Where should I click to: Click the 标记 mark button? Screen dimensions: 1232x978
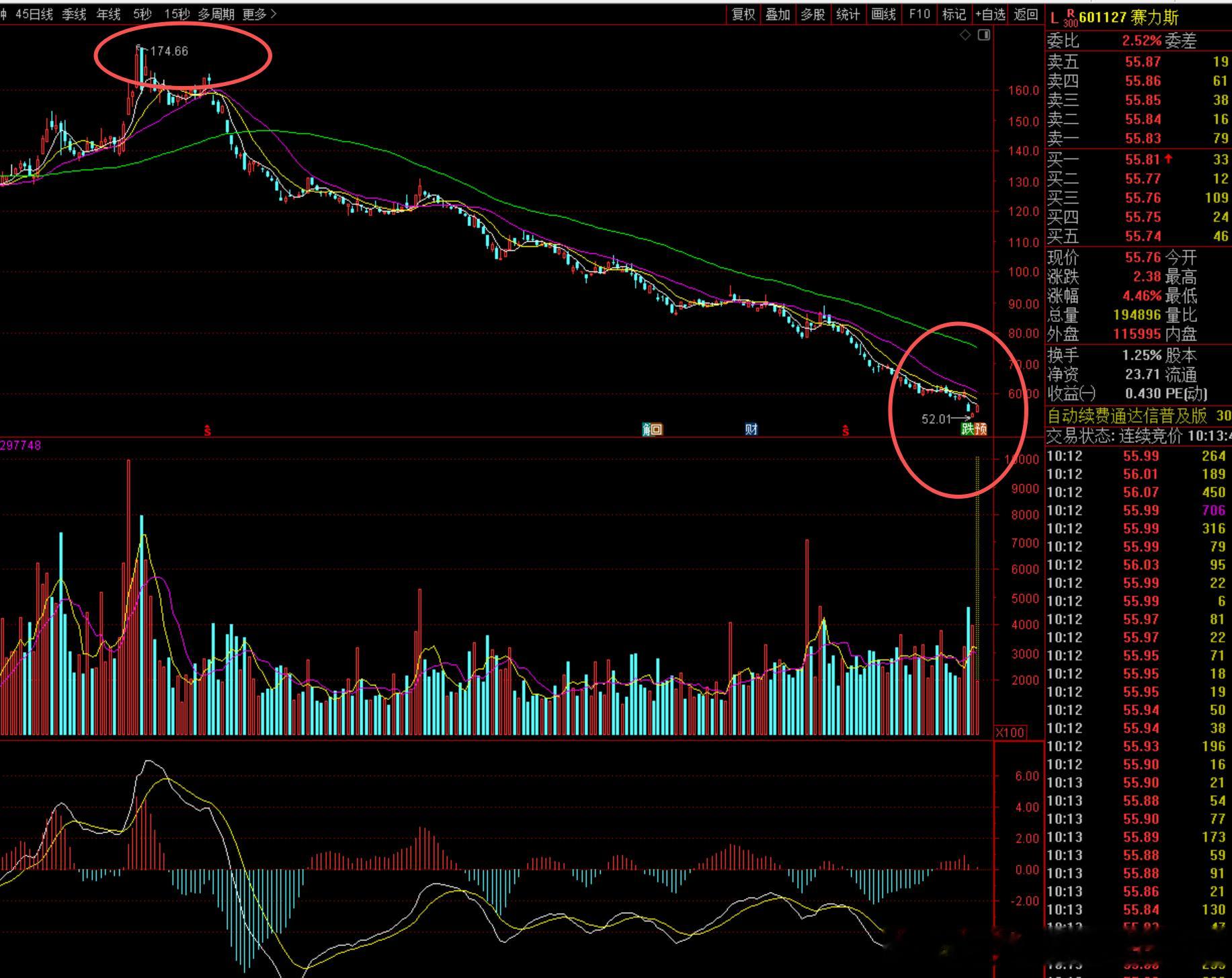point(954,14)
